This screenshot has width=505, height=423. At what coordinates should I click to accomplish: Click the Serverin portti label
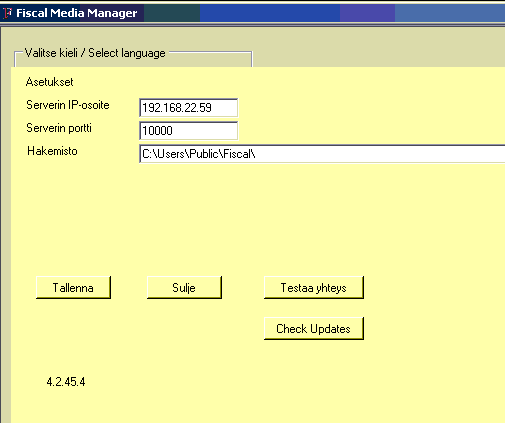pyautogui.click(x=59, y=128)
